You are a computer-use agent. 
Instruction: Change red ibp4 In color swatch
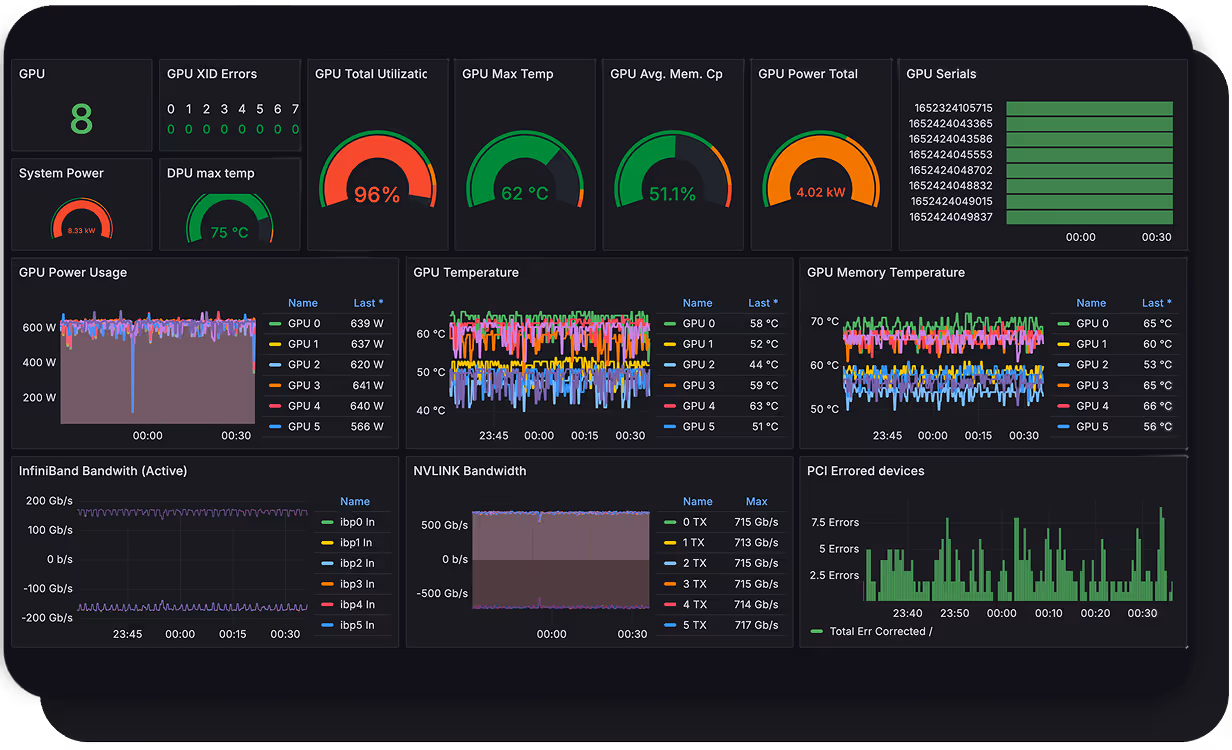327,605
